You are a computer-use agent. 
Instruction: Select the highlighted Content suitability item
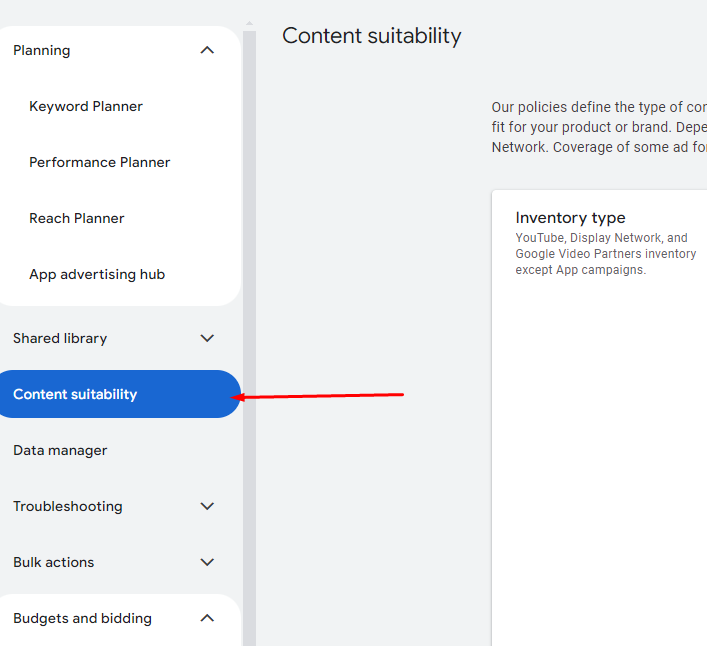point(75,394)
